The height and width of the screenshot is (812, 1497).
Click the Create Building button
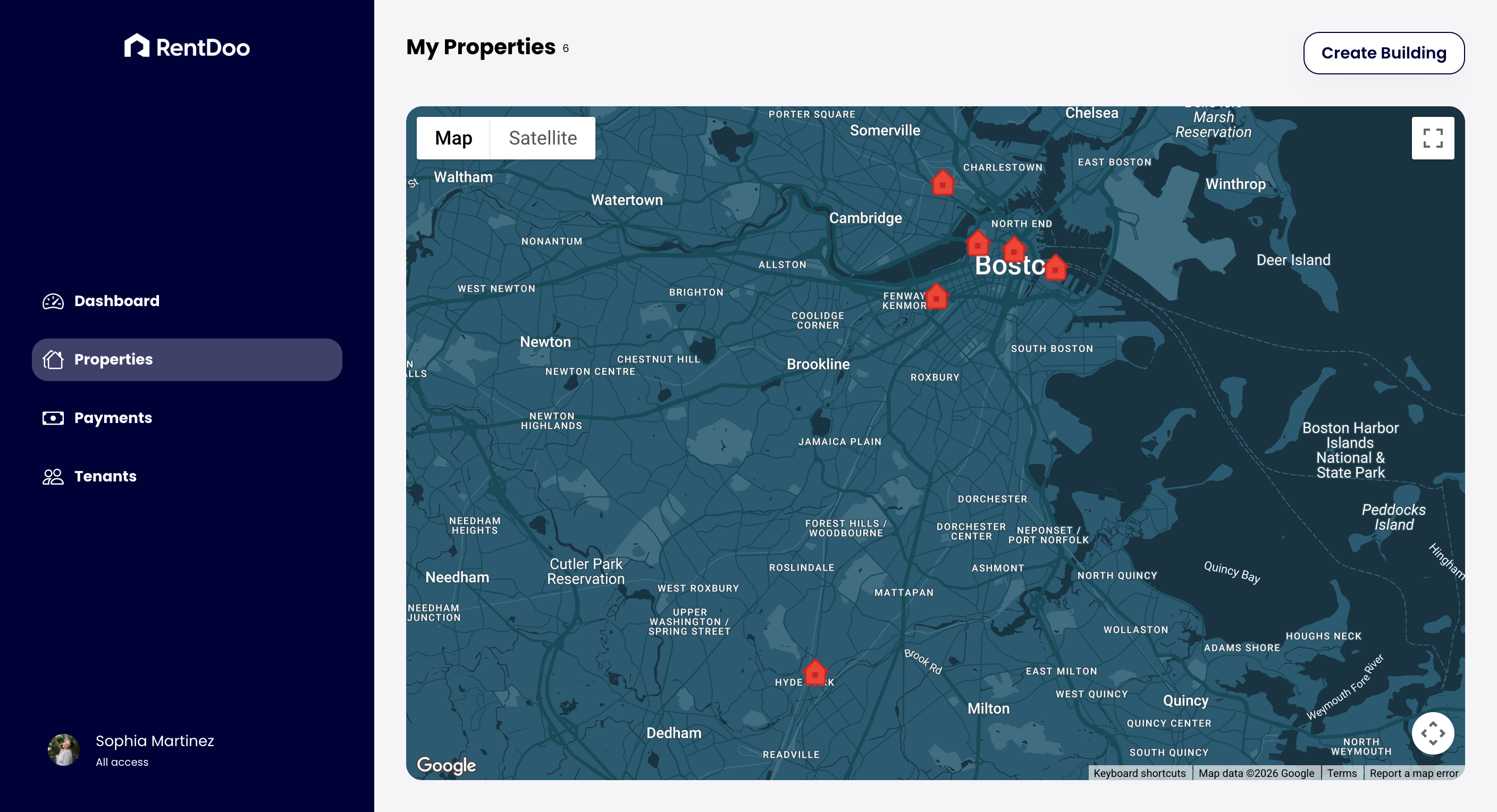pyautogui.click(x=1384, y=53)
